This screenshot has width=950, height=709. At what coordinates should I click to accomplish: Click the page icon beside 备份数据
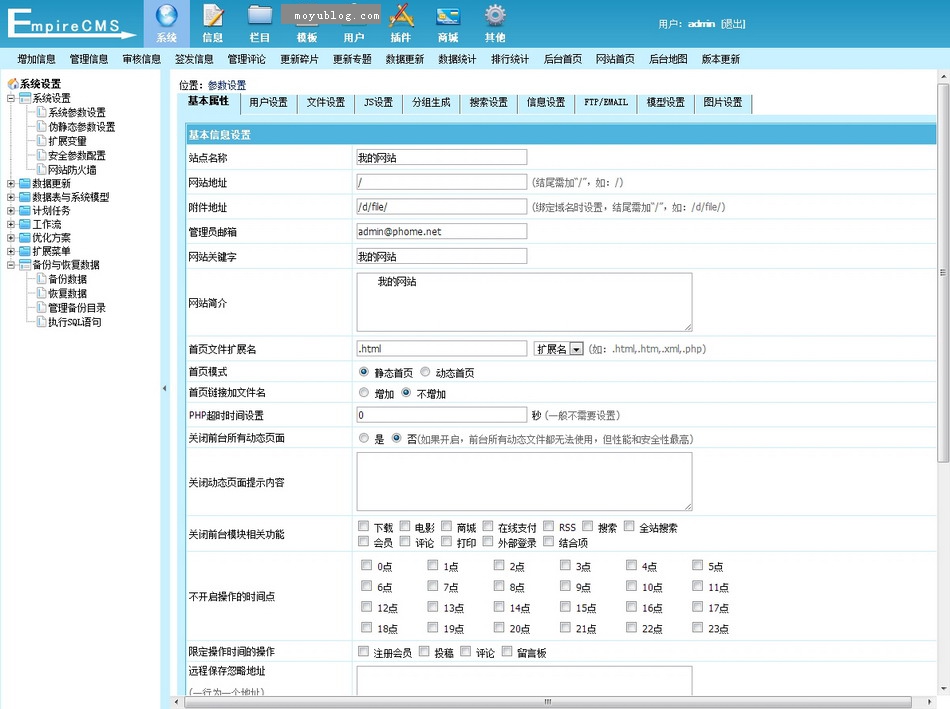(41, 279)
